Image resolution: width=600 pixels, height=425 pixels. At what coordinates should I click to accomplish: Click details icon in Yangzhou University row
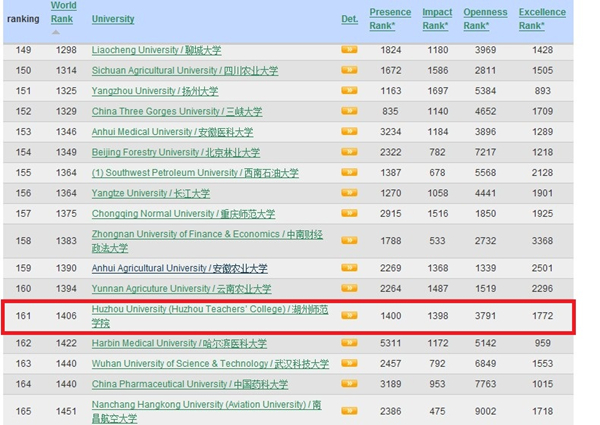click(x=349, y=90)
